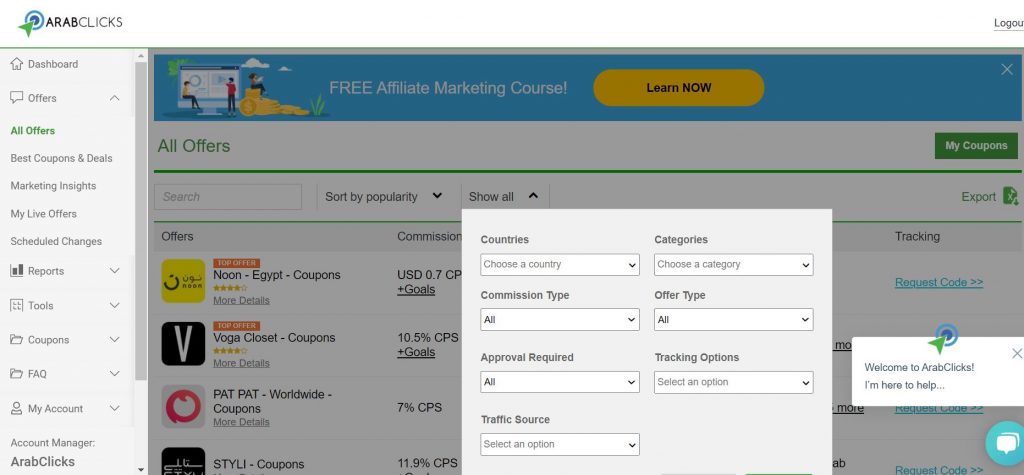Click the sidebar scroll down arrow
Screen dimensions: 1024x475
point(140,469)
